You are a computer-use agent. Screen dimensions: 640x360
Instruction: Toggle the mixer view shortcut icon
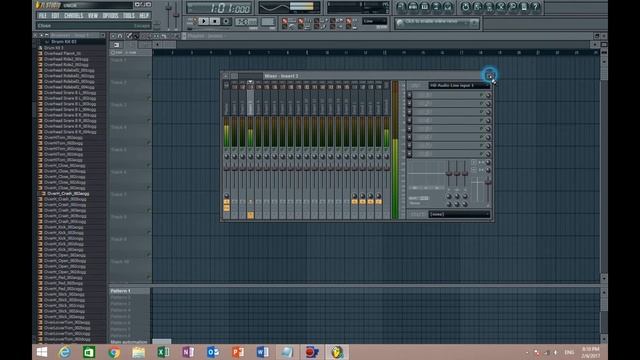click(x=448, y=7)
